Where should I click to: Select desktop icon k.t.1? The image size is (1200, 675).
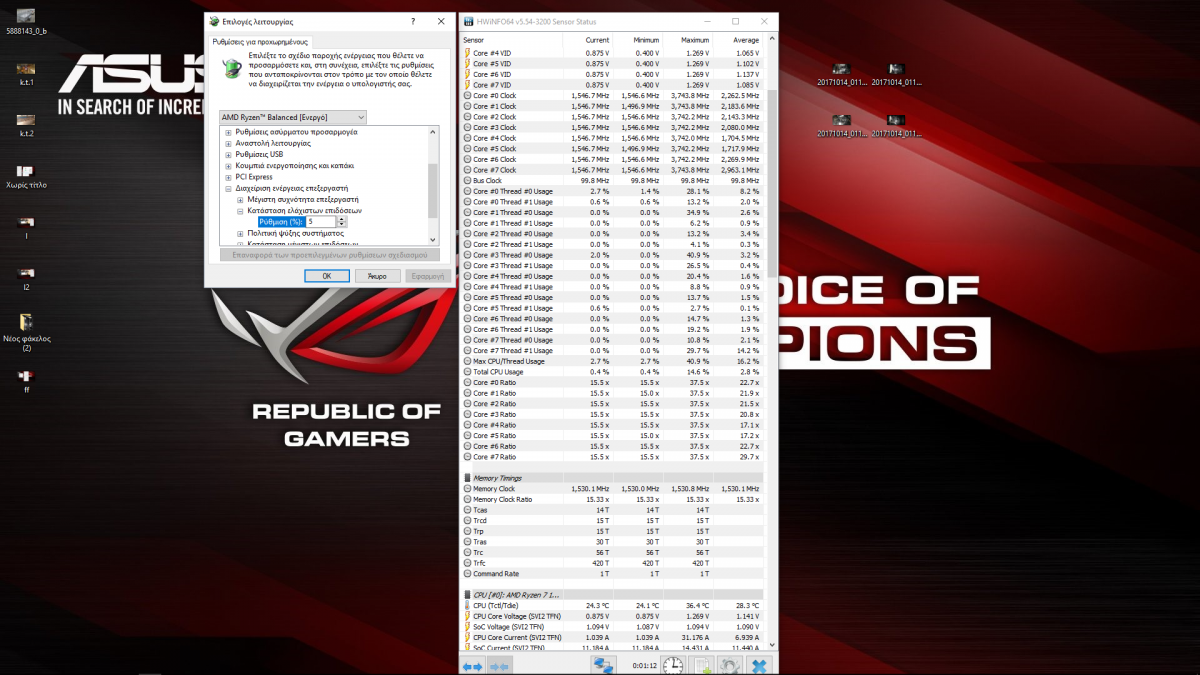[x=27, y=74]
